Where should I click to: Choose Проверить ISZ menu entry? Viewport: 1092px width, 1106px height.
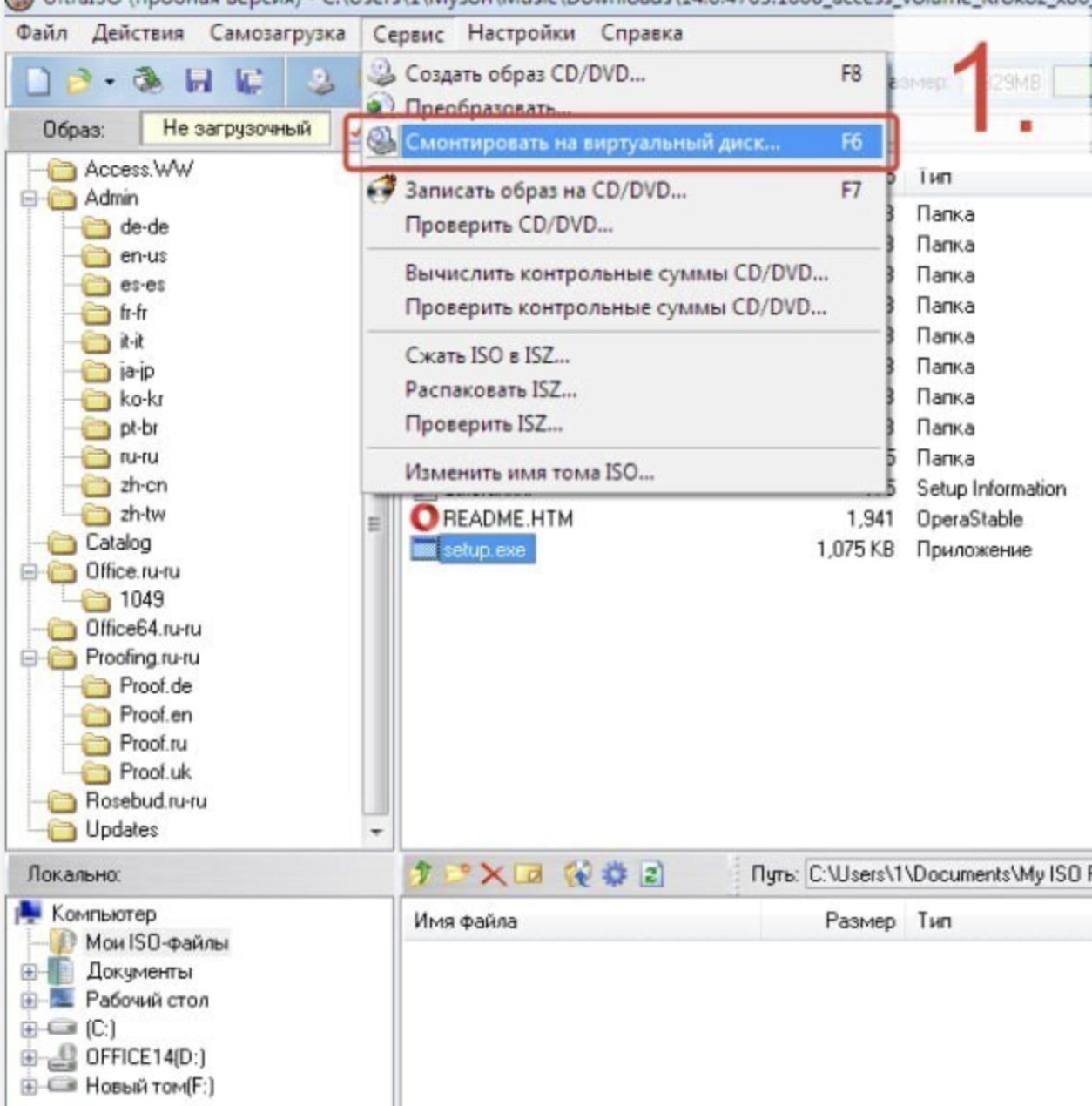[624, 424]
